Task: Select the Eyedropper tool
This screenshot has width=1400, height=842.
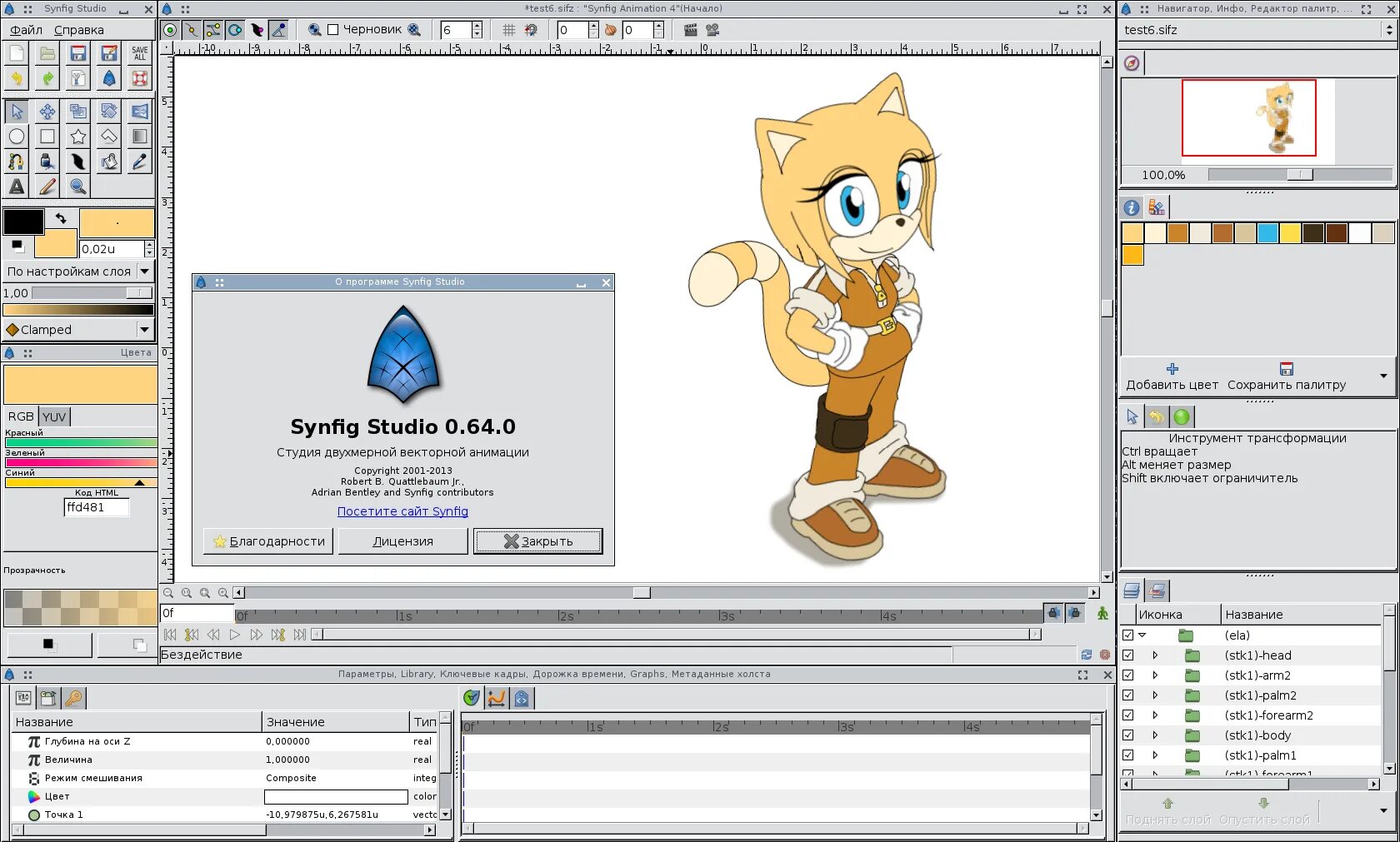Action: (x=140, y=162)
